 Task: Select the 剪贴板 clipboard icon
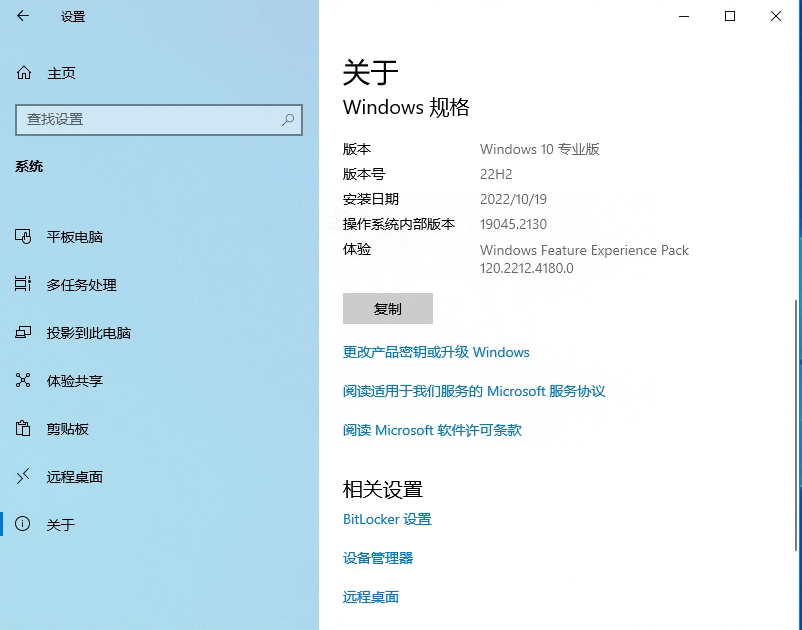23,428
